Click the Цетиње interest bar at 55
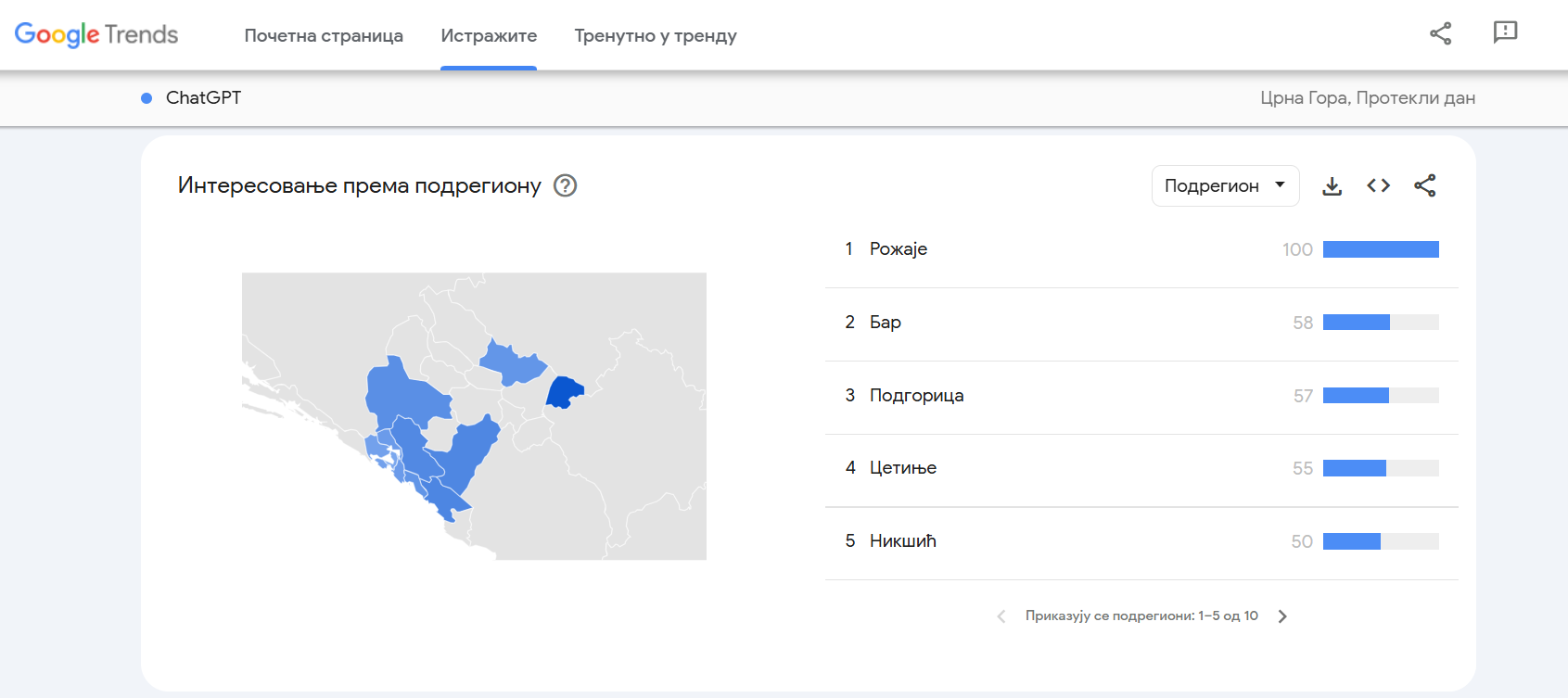Screen dimensions: 1568x698 pos(1381,468)
